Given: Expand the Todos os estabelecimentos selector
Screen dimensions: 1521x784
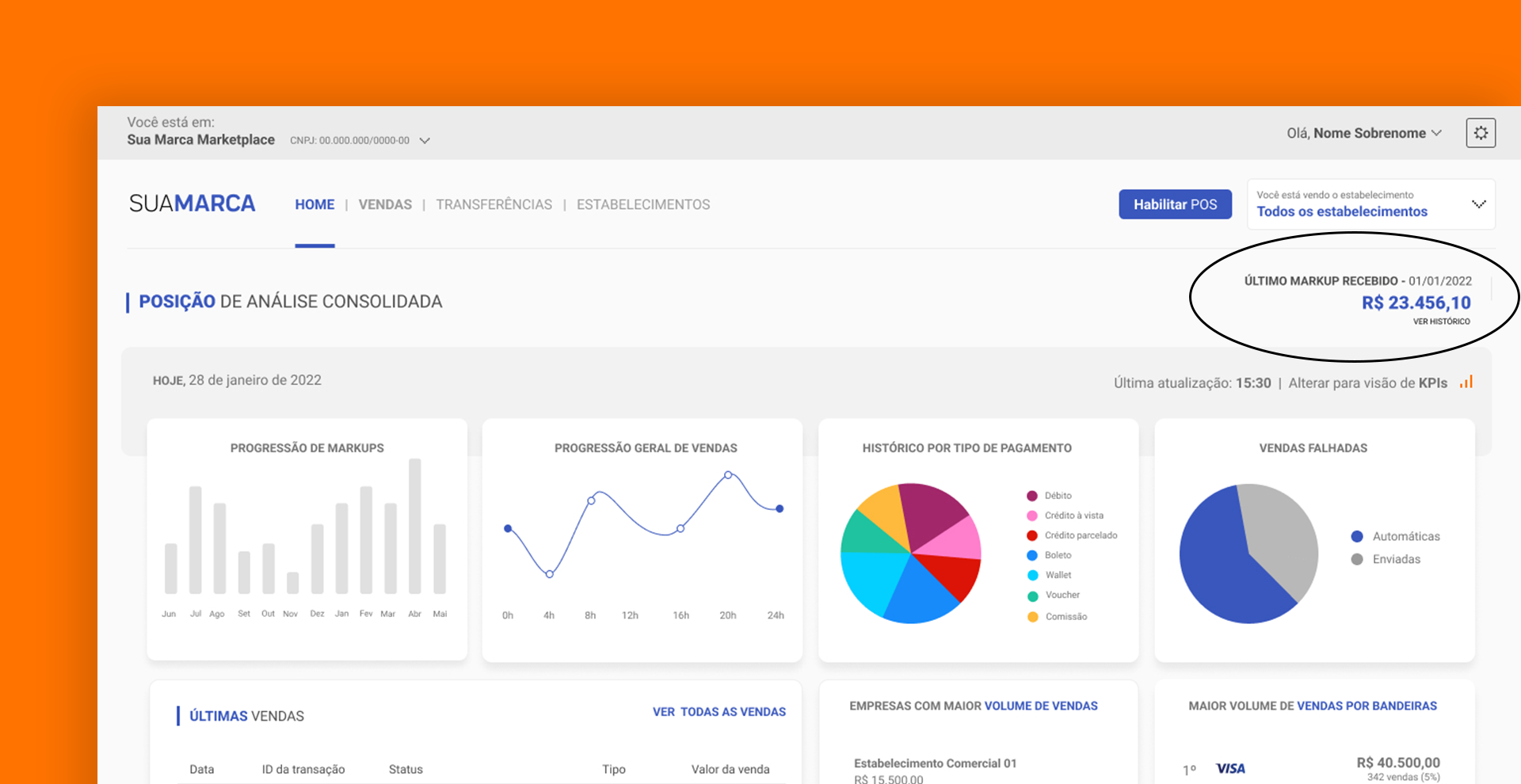Looking at the screenshot, I should pyautogui.click(x=1371, y=204).
